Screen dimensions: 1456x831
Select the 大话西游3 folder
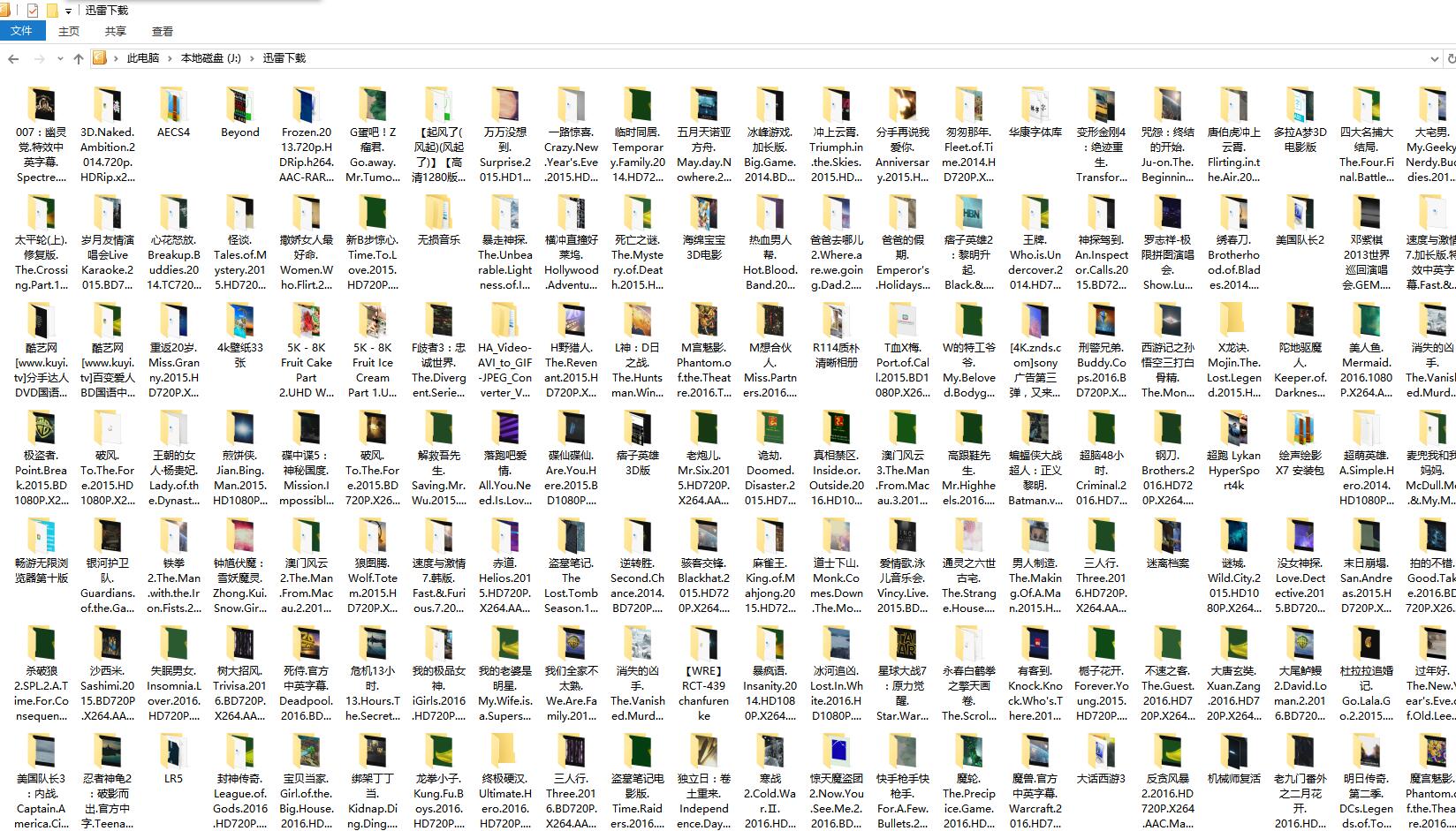pos(1101,759)
